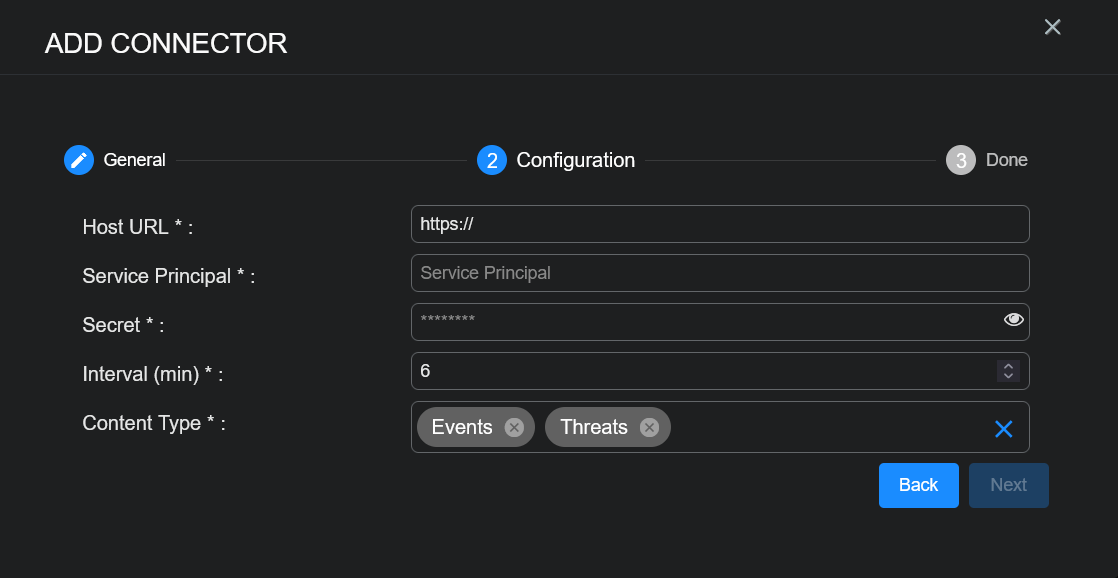Viewport: 1118px width, 578px height.
Task: Clear all Content Type selections
Action: 1004,428
